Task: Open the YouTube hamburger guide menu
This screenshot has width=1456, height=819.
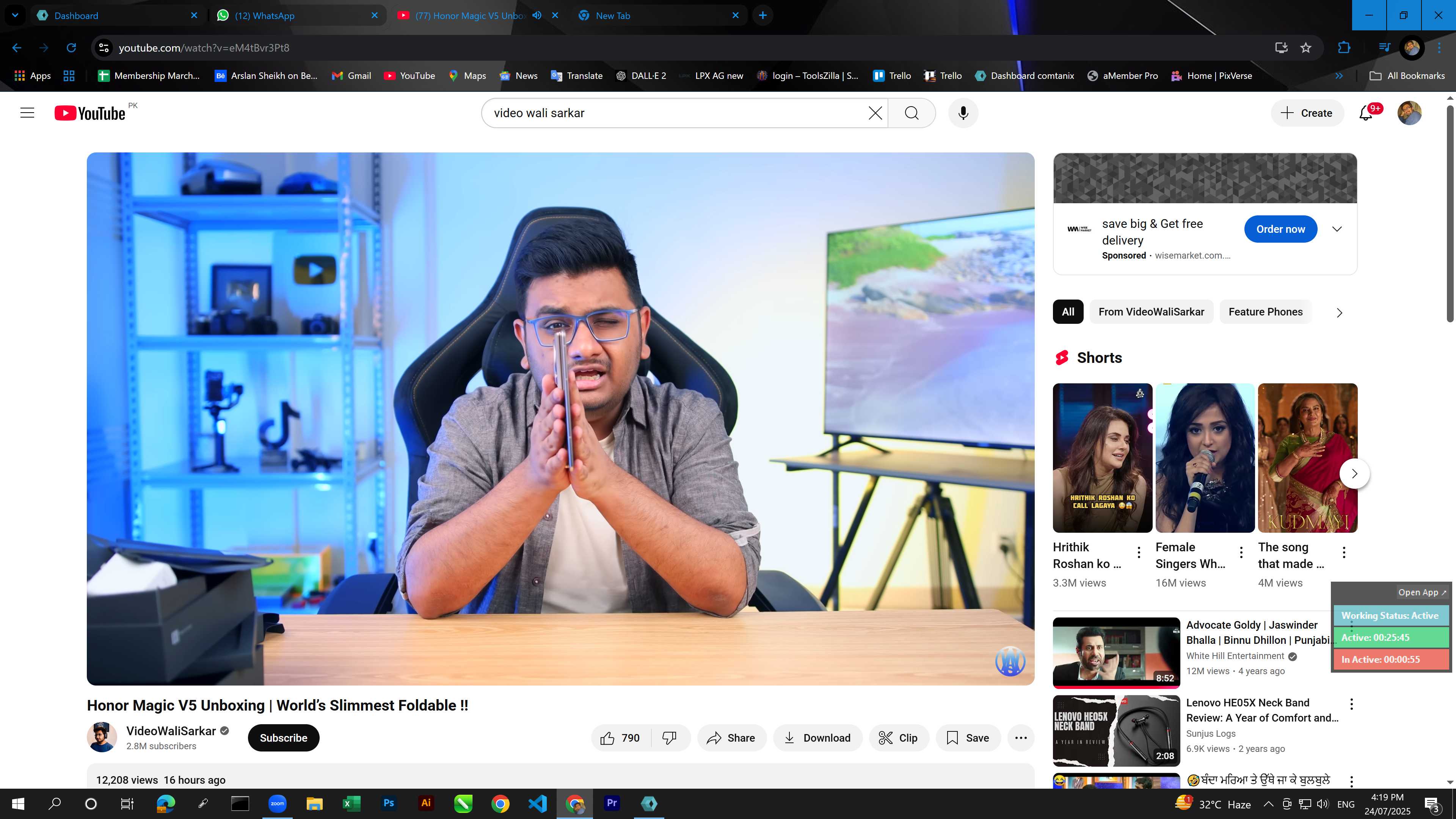Action: [27, 113]
